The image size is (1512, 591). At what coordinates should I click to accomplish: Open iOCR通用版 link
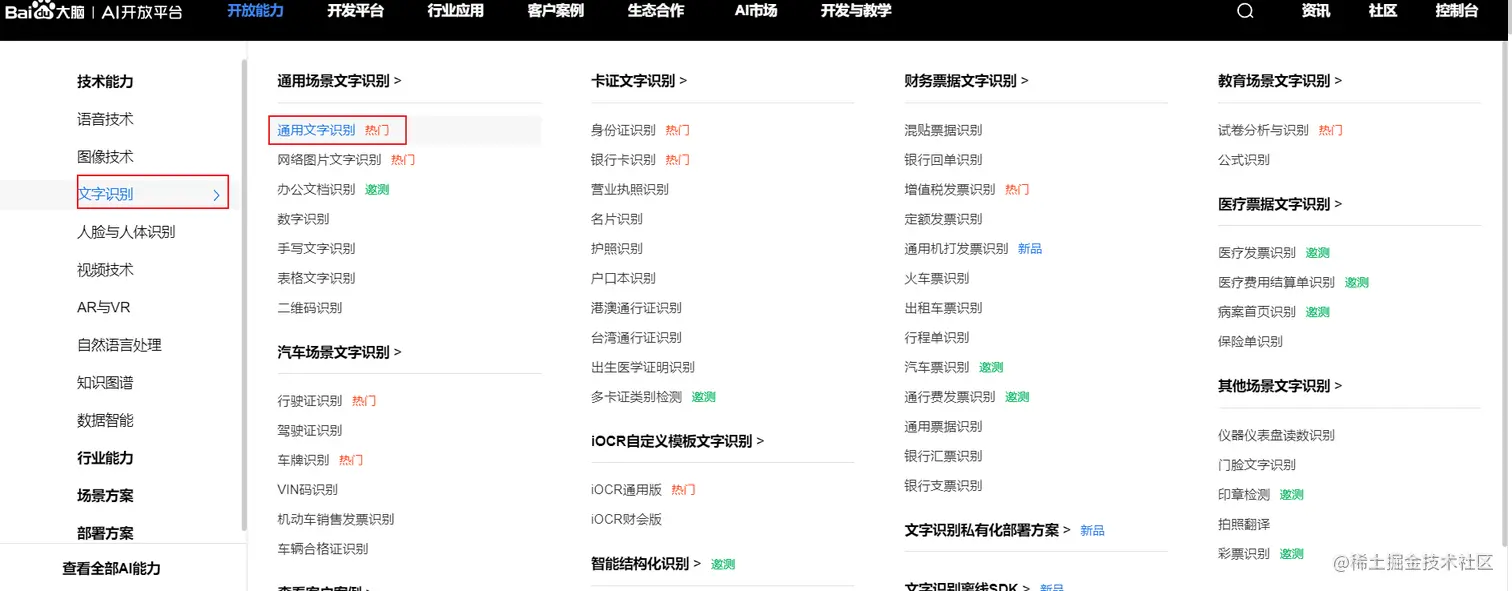[x=626, y=490]
